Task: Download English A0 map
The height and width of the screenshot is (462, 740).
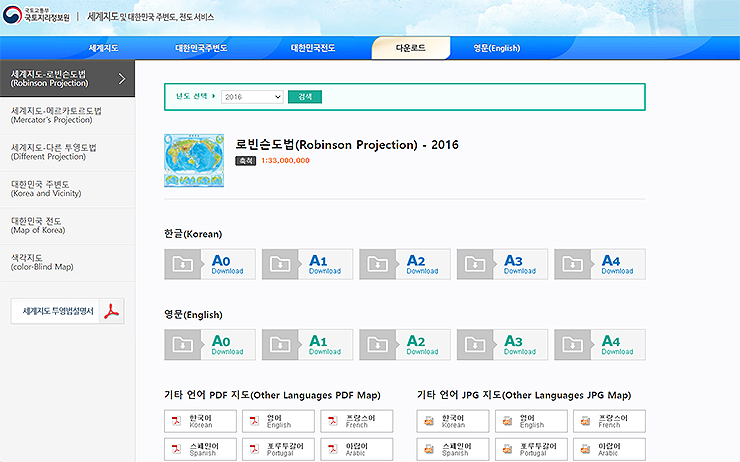Action: [x=210, y=345]
